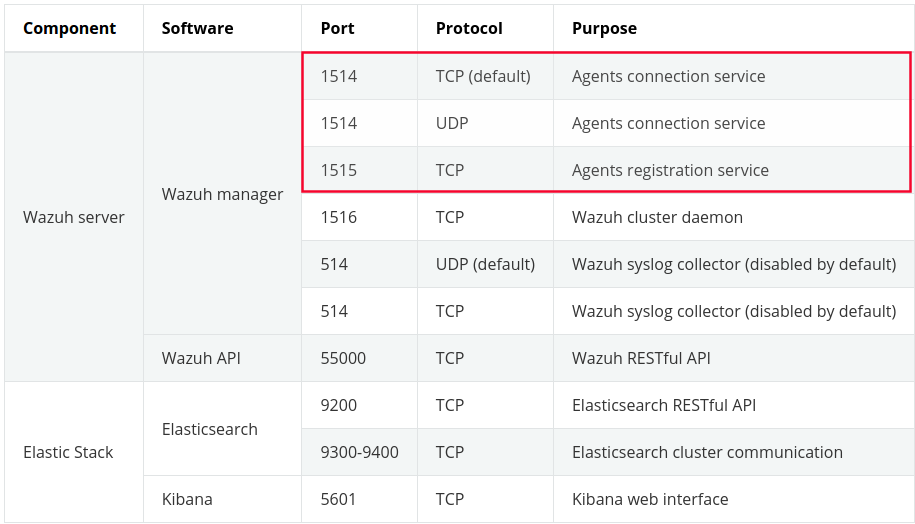Click the Agents registration service cell
915x524 pixels.
(x=670, y=170)
